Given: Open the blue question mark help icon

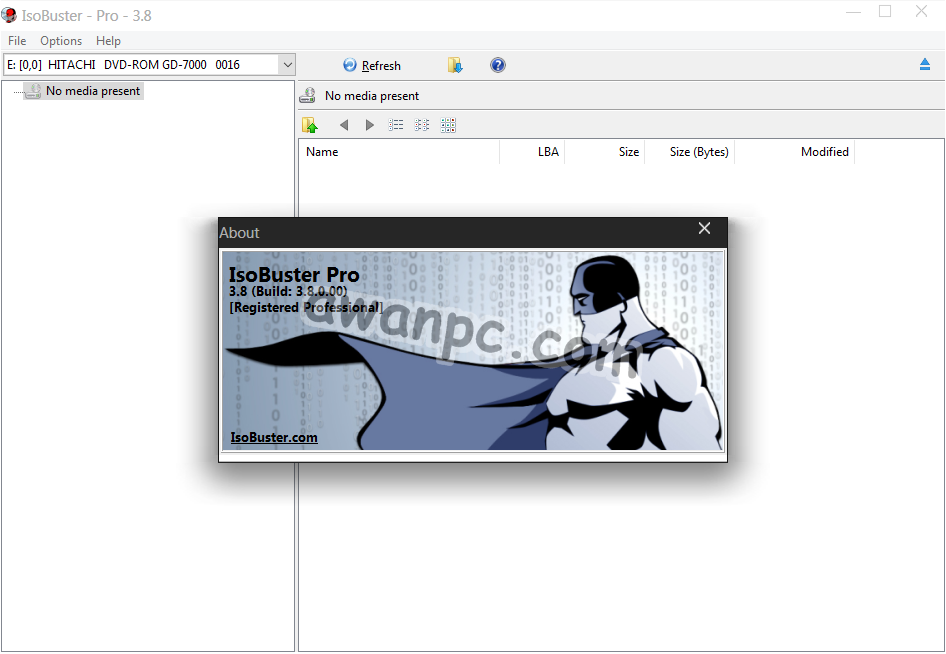Looking at the screenshot, I should [498, 65].
